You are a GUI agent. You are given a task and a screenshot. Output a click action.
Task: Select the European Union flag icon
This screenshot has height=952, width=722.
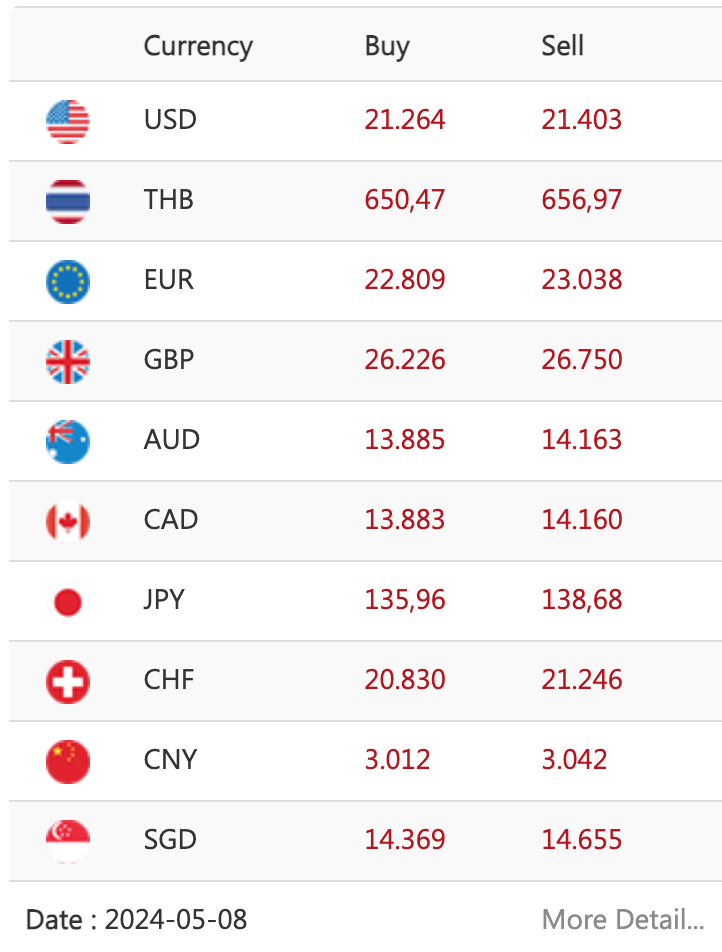pos(67,282)
